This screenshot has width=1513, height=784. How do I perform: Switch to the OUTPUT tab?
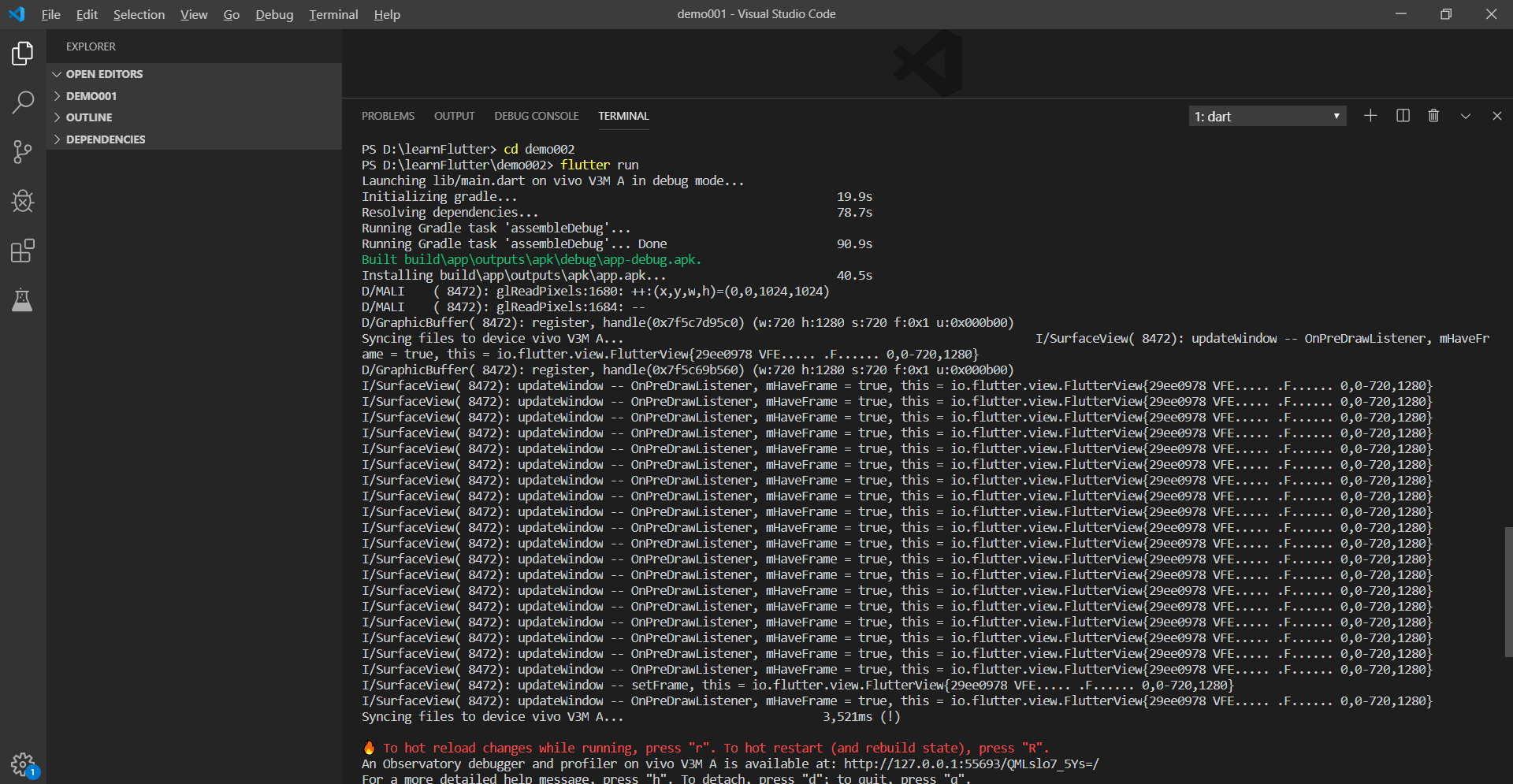click(455, 116)
